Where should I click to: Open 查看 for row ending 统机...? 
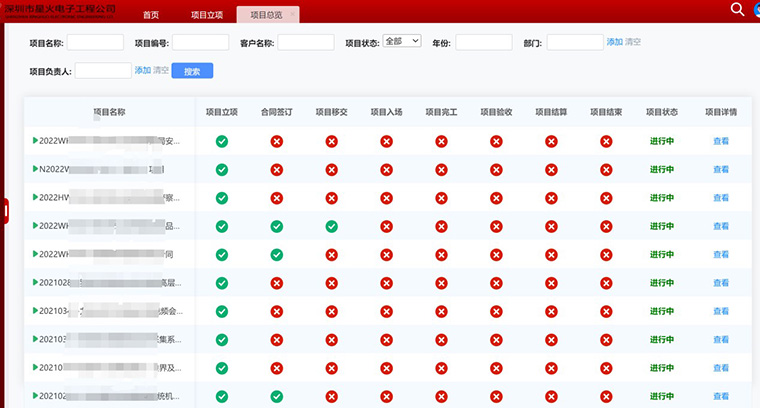(721, 396)
